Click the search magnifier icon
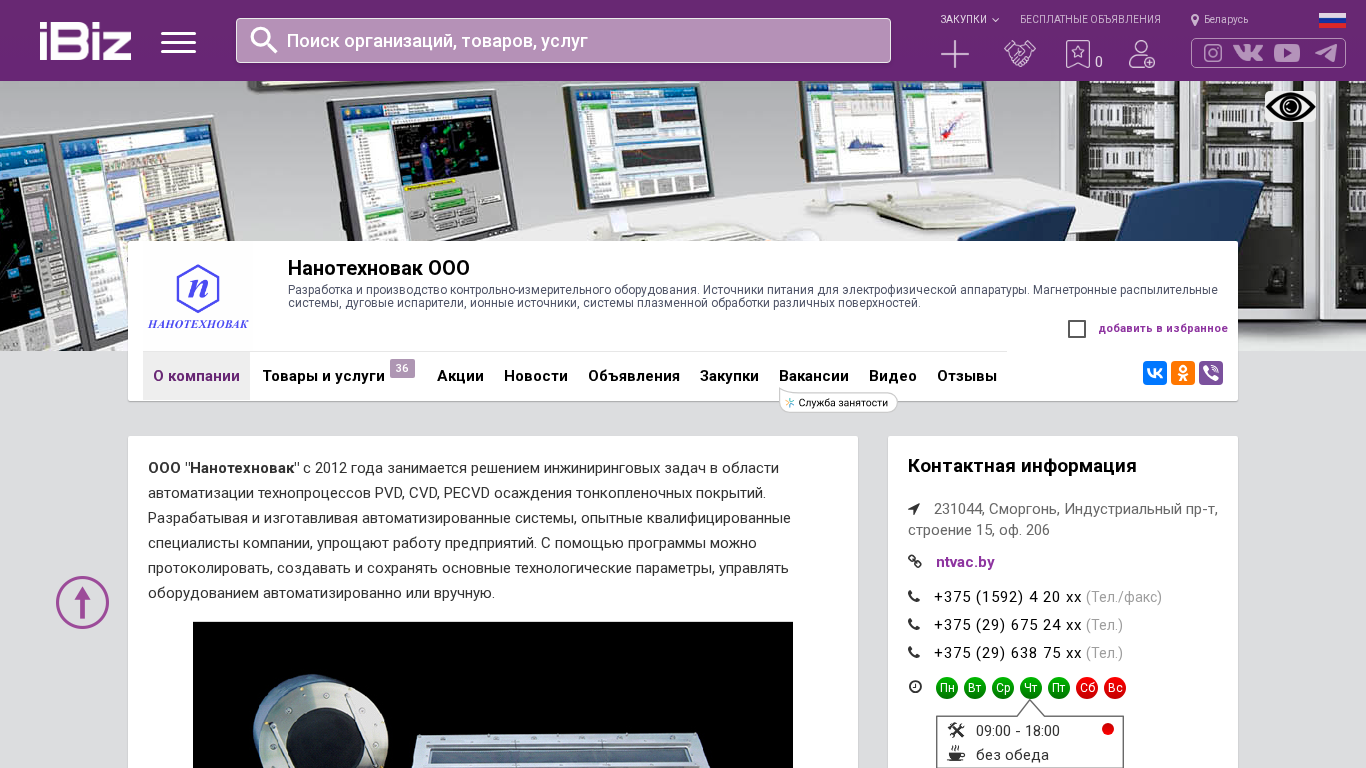 [x=264, y=40]
